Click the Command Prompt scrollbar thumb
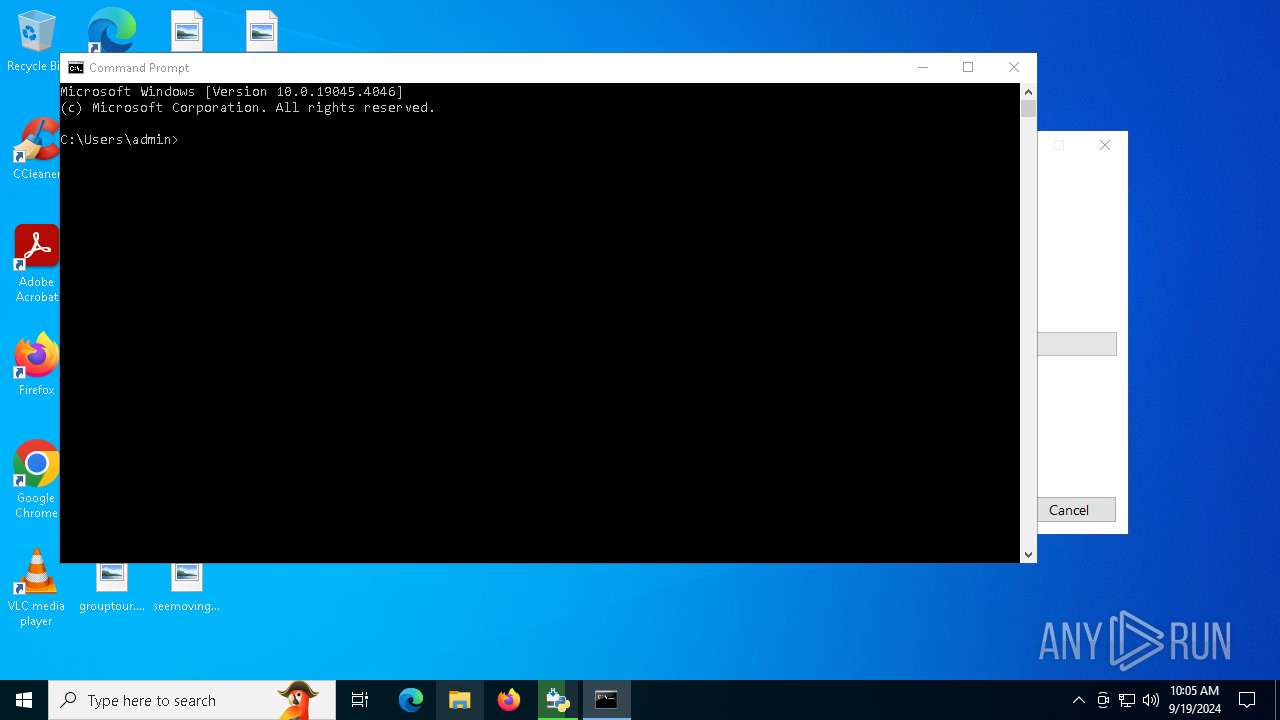 point(1028,109)
